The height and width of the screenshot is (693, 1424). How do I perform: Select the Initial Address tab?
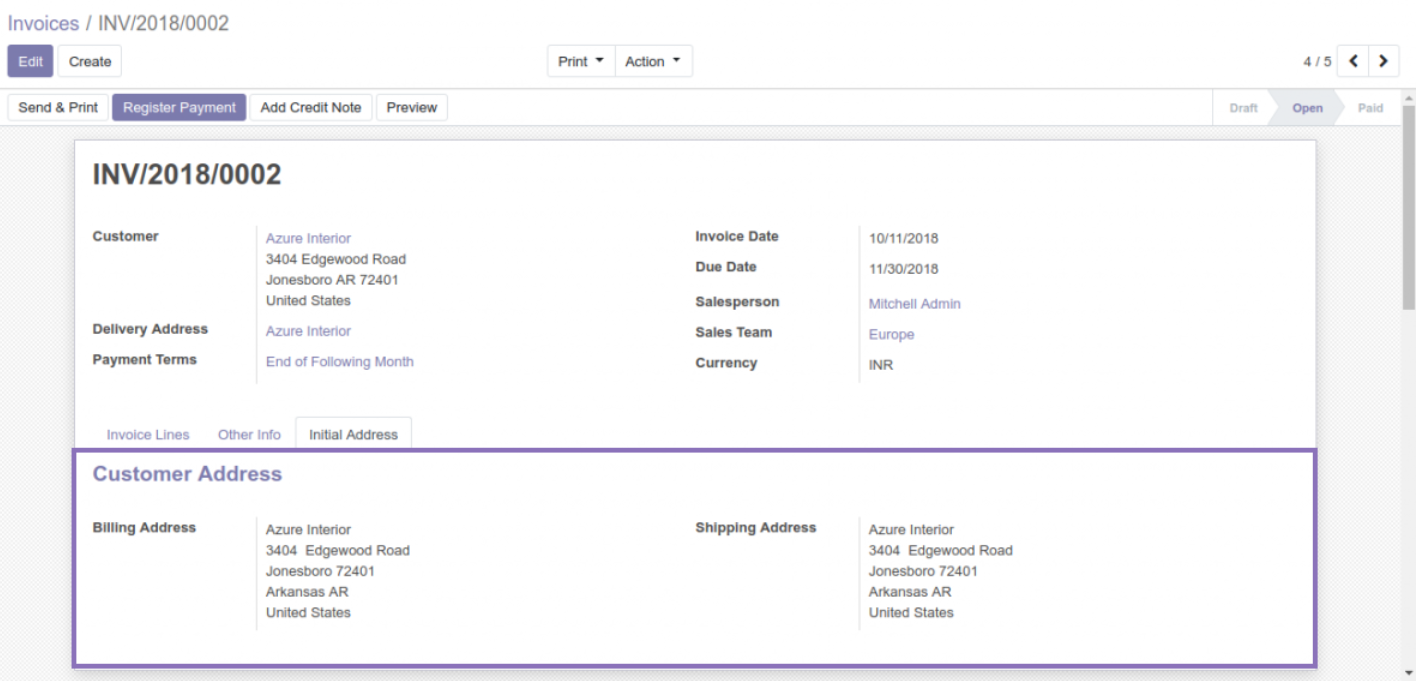click(x=353, y=435)
